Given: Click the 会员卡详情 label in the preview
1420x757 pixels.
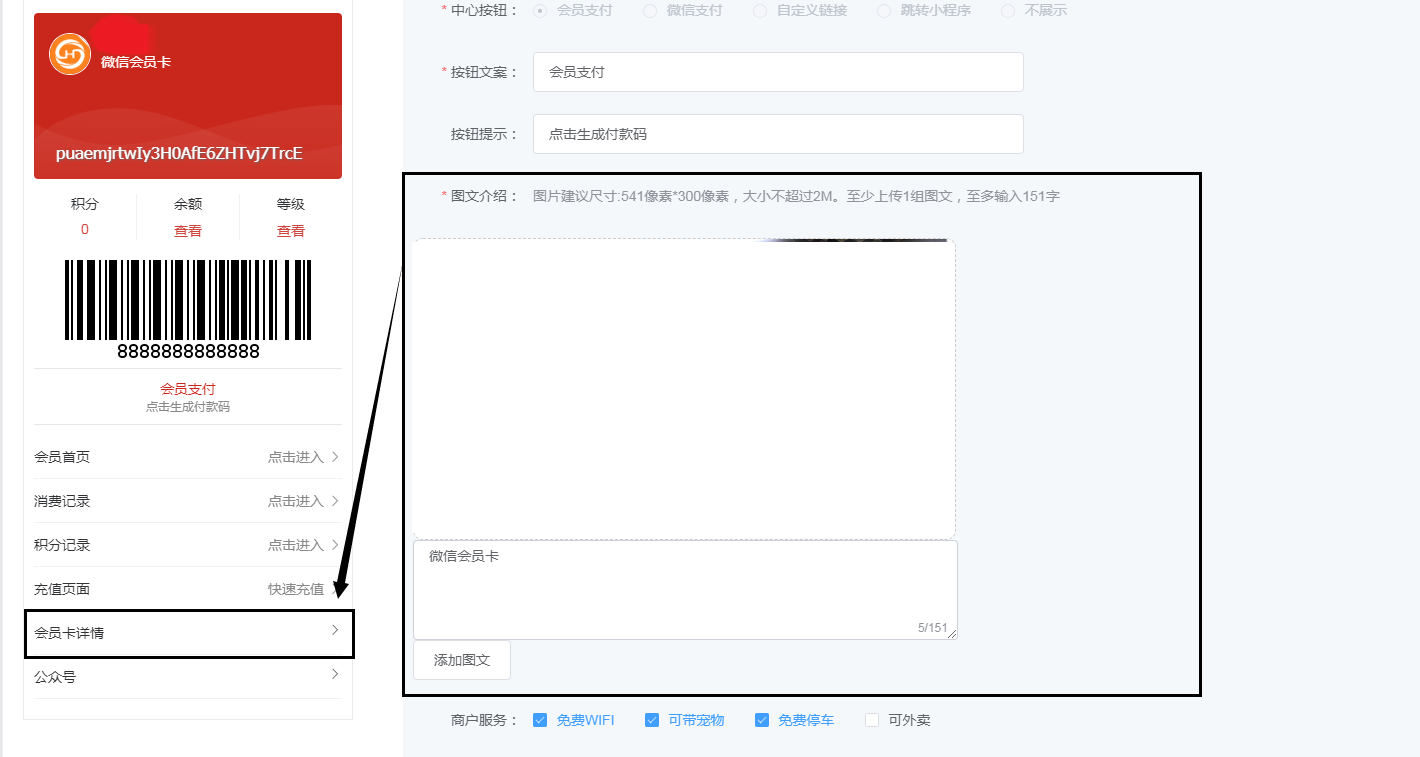Looking at the screenshot, I should 69,633.
